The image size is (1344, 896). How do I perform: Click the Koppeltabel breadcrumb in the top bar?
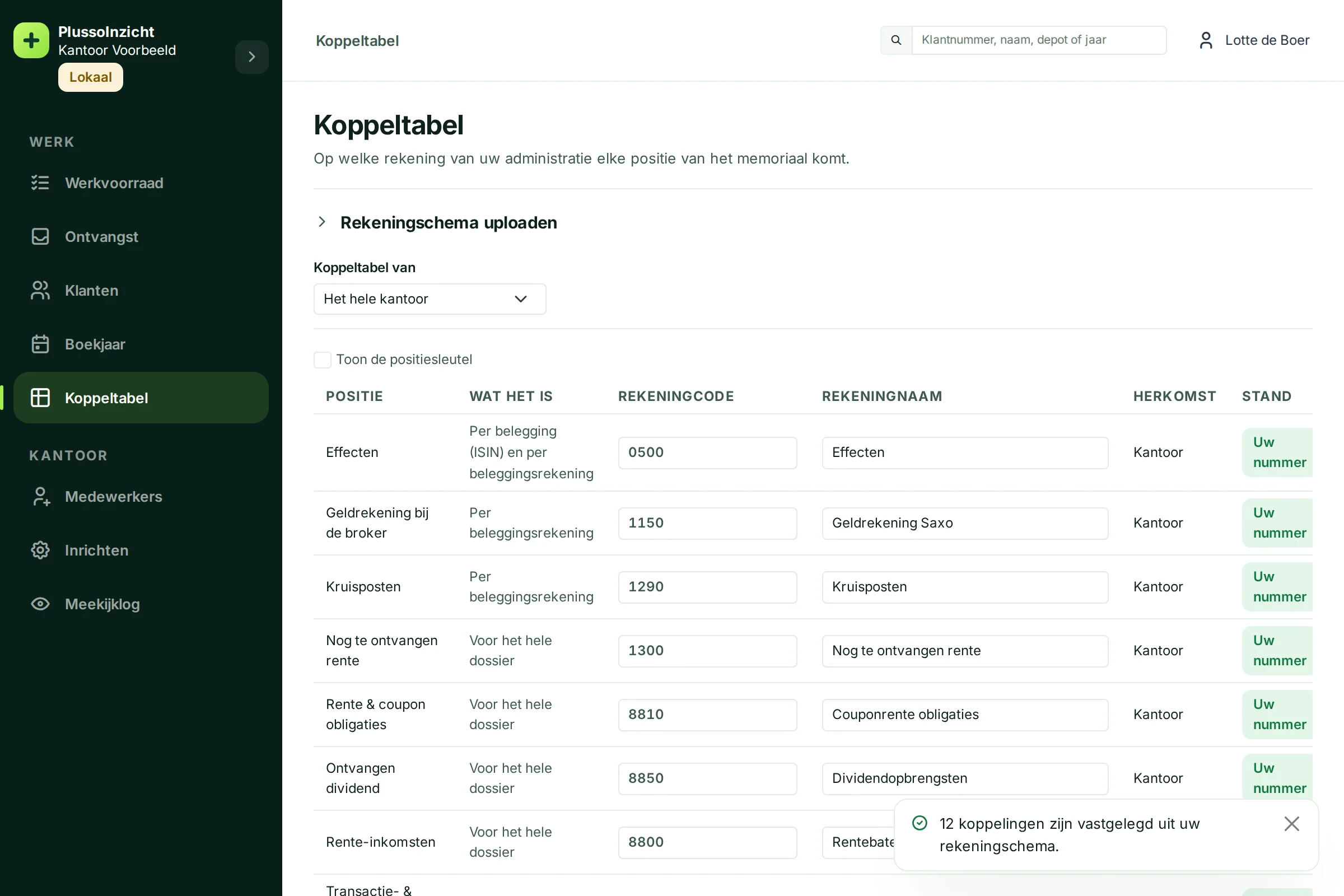(357, 40)
